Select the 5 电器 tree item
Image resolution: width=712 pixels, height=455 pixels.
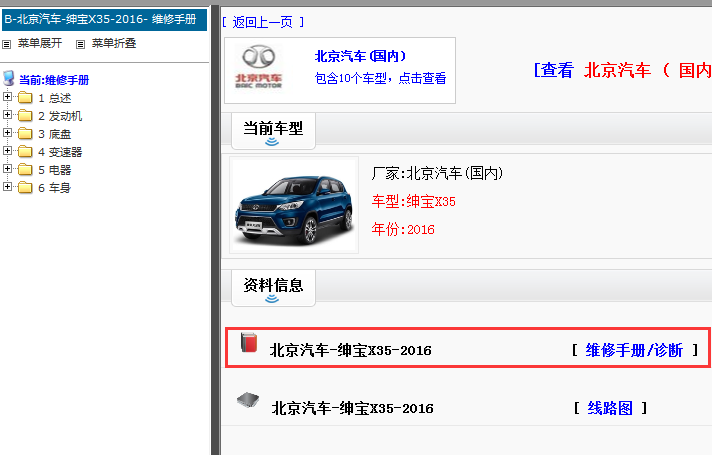(x=54, y=170)
